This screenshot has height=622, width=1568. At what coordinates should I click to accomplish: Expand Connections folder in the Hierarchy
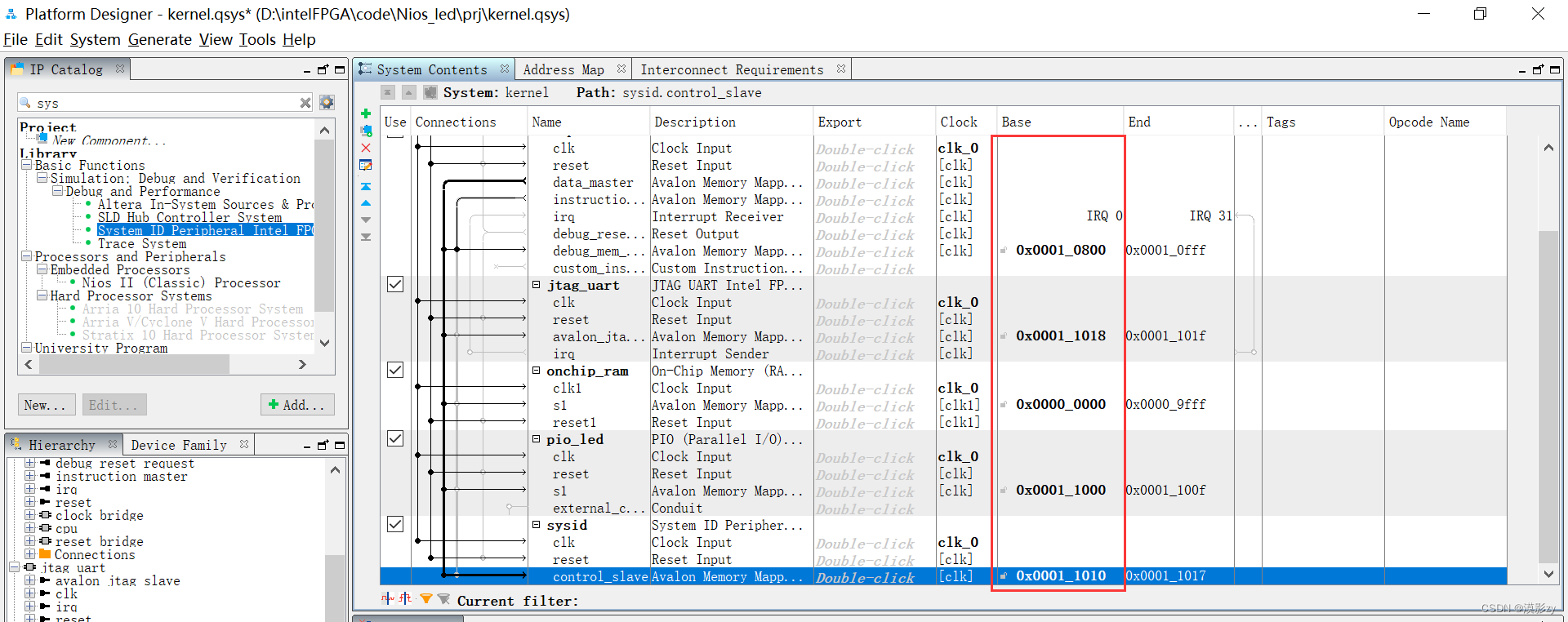(x=30, y=554)
